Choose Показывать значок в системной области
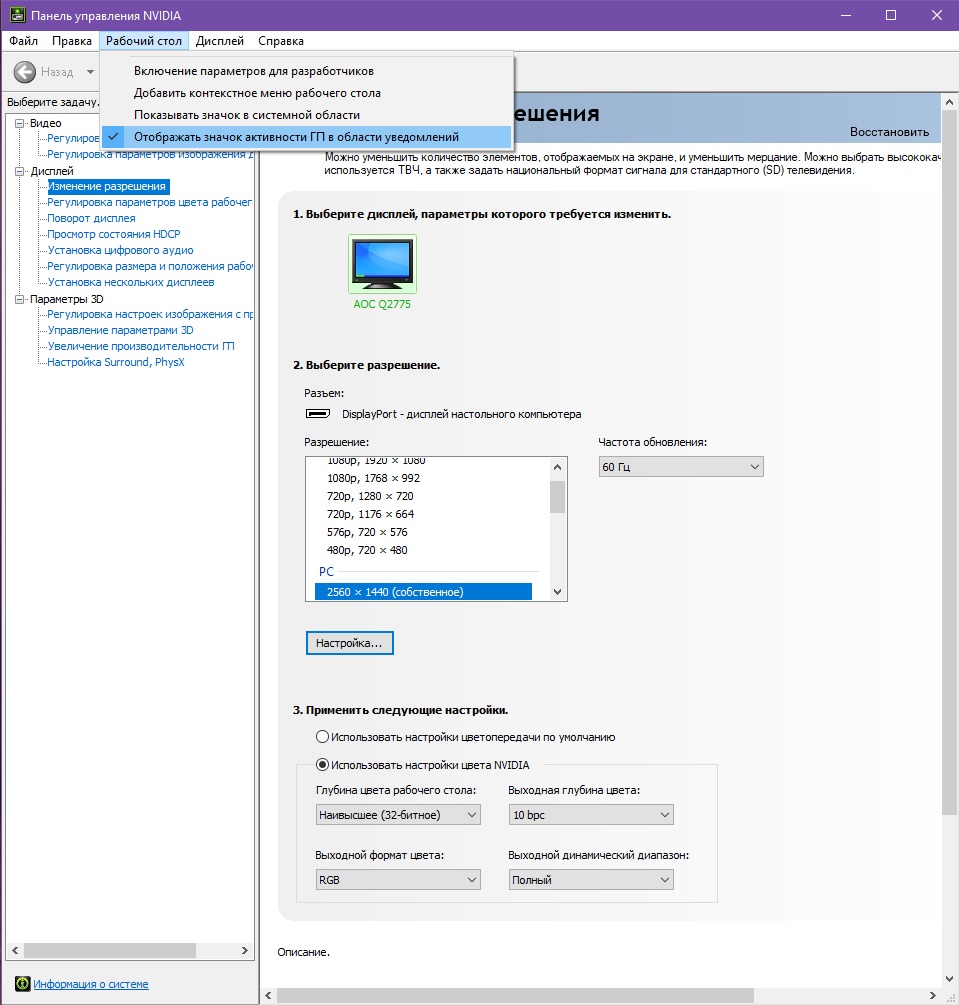 pyautogui.click(x=306, y=115)
